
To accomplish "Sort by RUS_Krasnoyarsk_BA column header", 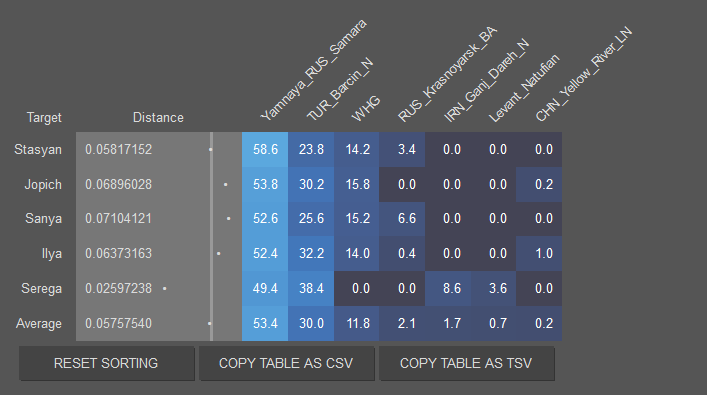I will point(447,74).
